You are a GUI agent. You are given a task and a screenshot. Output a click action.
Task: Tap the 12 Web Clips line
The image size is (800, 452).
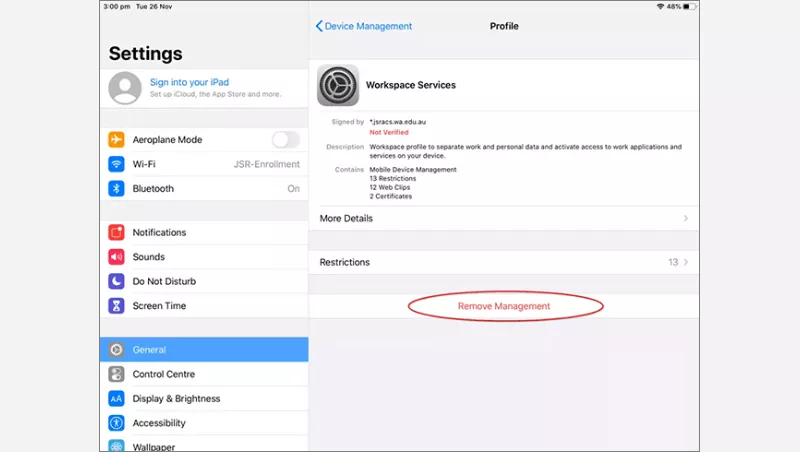pos(390,187)
